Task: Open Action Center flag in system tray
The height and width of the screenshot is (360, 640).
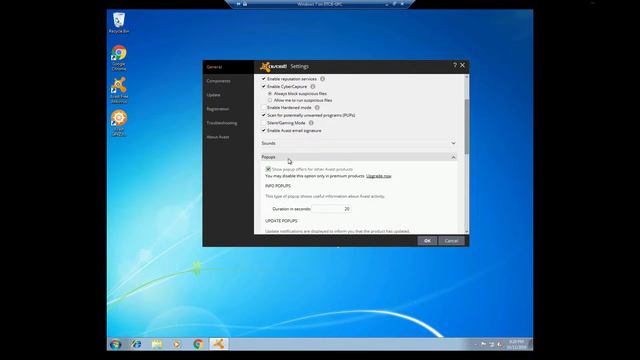Action: (x=484, y=344)
